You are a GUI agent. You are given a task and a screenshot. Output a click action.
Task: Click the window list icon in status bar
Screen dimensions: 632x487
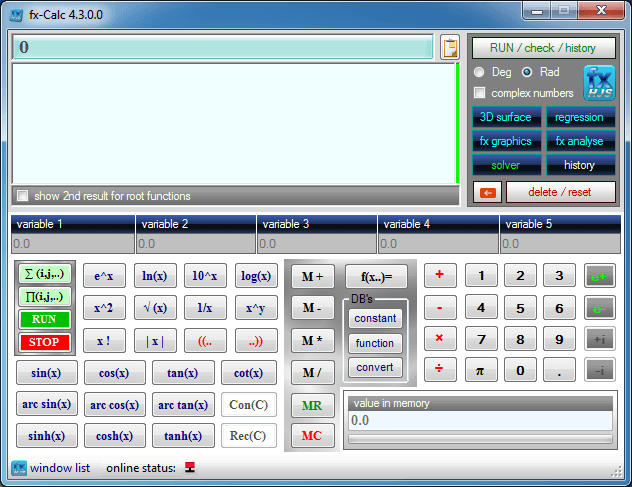pyautogui.click(x=19, y=468)
